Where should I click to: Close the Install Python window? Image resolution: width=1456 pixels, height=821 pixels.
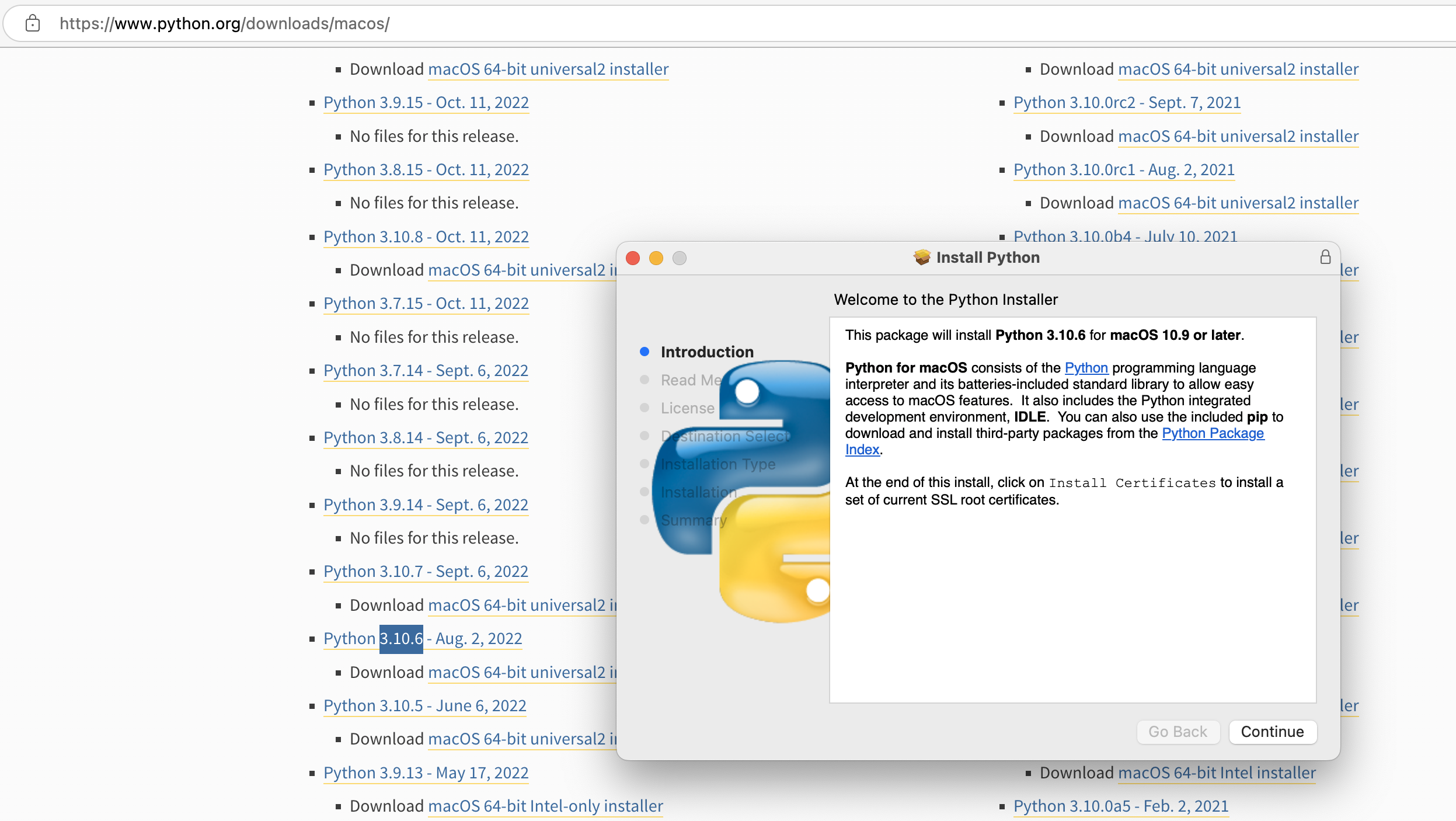633,258
